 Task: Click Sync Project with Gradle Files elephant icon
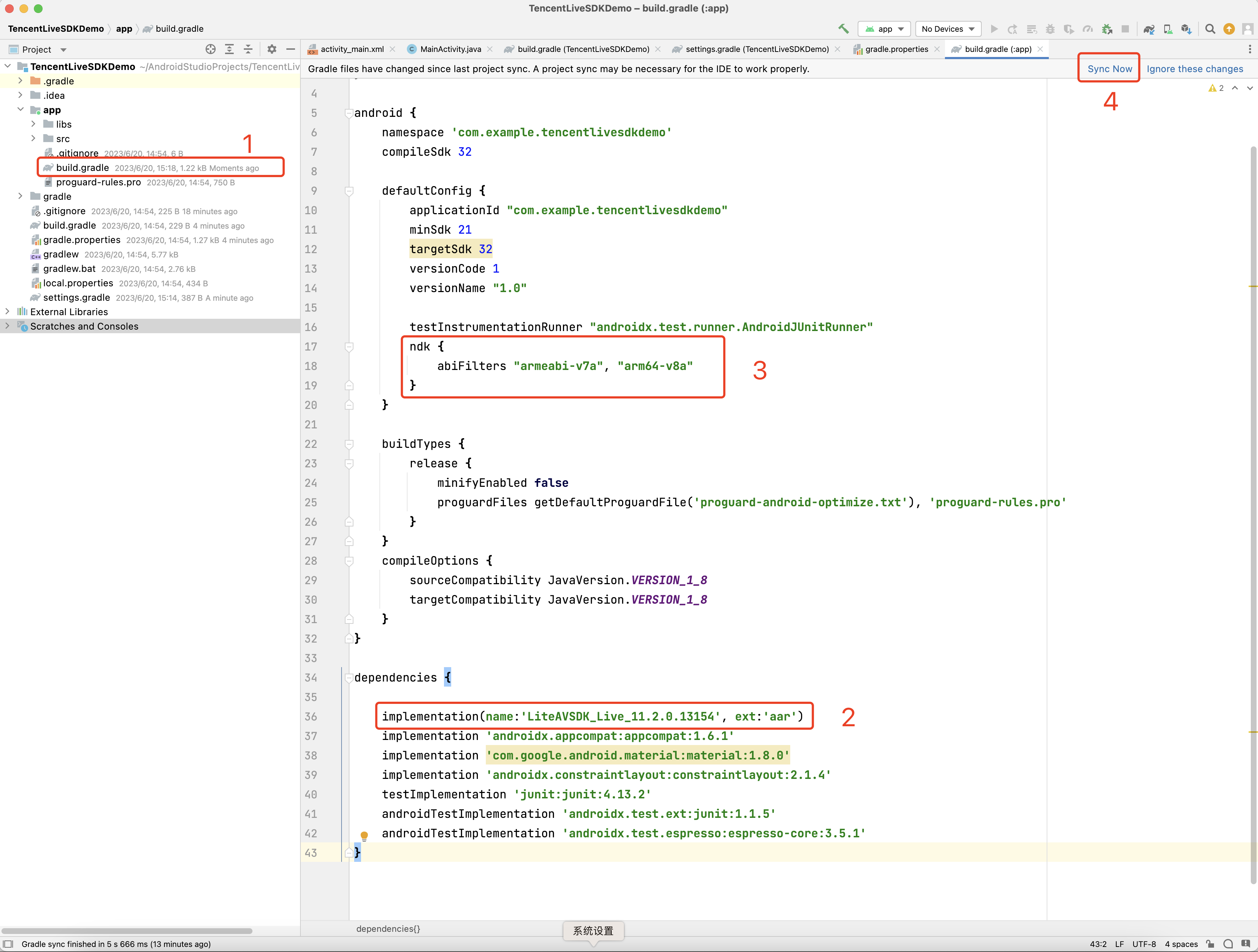click(1149, 28)
